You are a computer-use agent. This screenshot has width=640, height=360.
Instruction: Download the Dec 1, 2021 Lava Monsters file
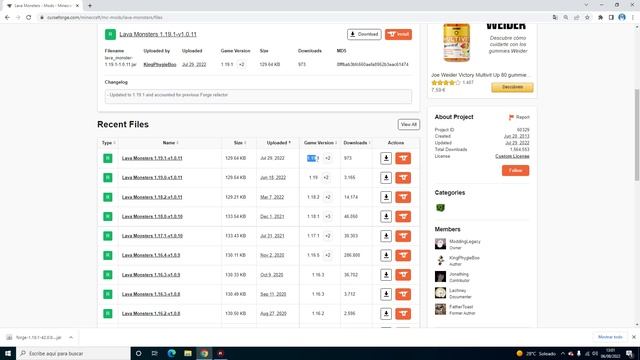[x=386, y=216]
